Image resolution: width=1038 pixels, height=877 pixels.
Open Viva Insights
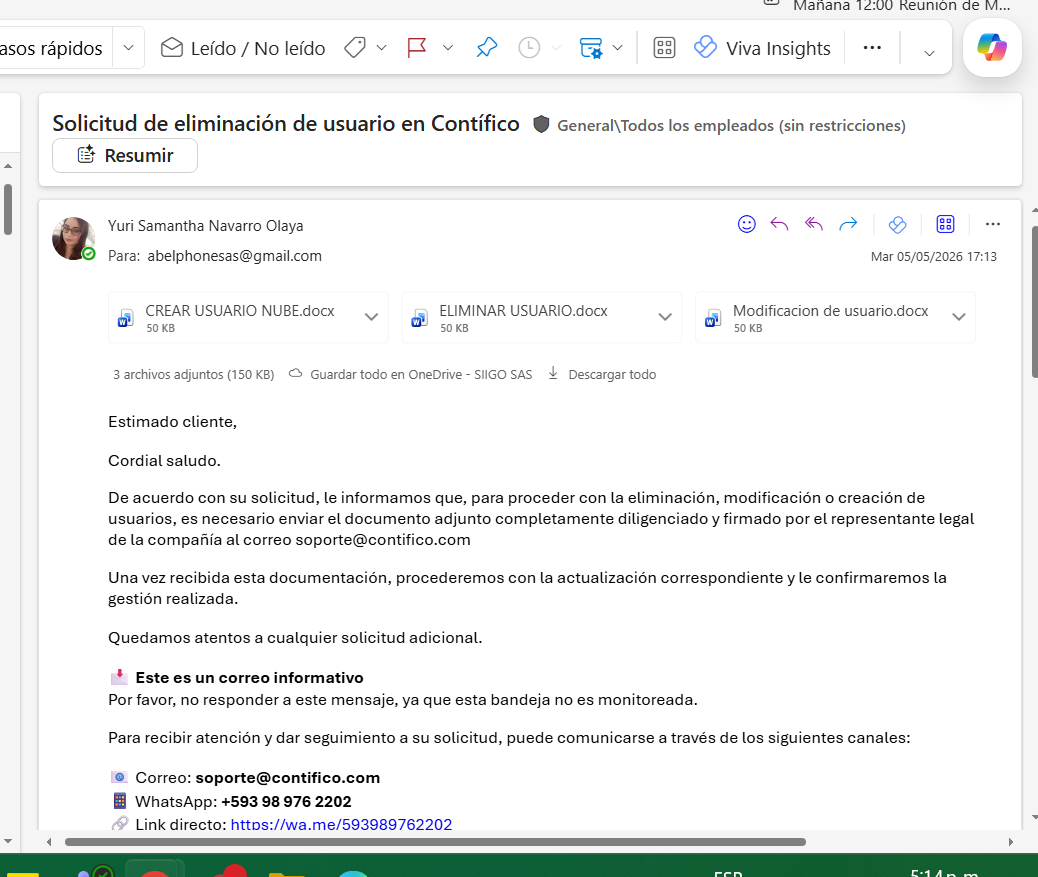762,48
